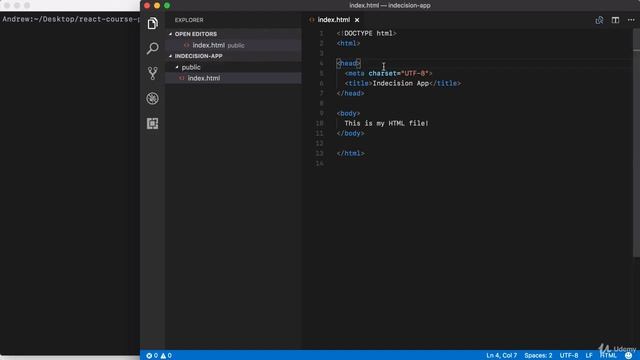Click the closing </head> tag line
The width and height of the screenshot is (640, 360).
pos(351,93)
